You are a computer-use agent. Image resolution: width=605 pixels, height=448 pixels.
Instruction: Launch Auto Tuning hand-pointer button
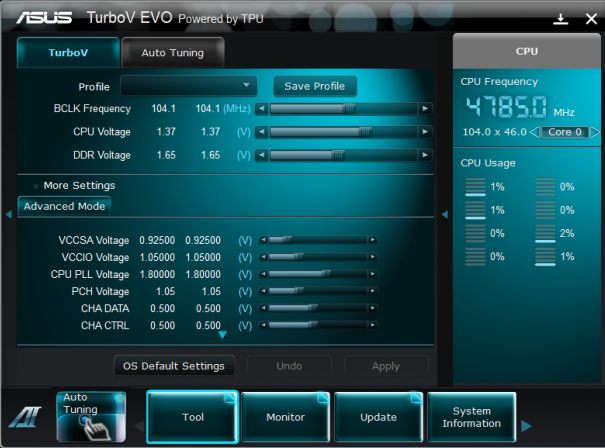click(x=91, y=417)
